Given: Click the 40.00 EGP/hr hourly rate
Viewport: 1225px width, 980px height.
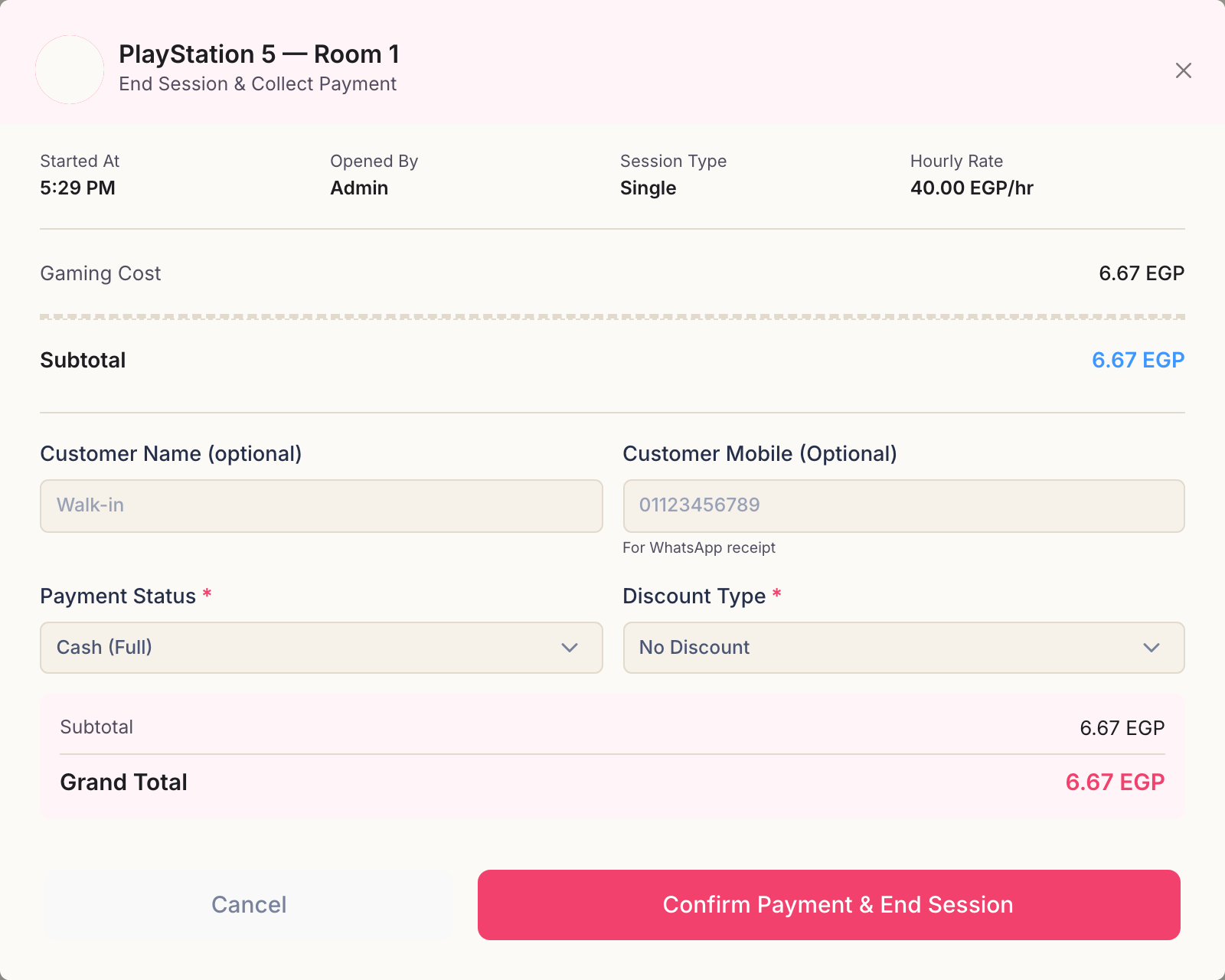Looking at the screenshot, I should [x=972, y=188].
